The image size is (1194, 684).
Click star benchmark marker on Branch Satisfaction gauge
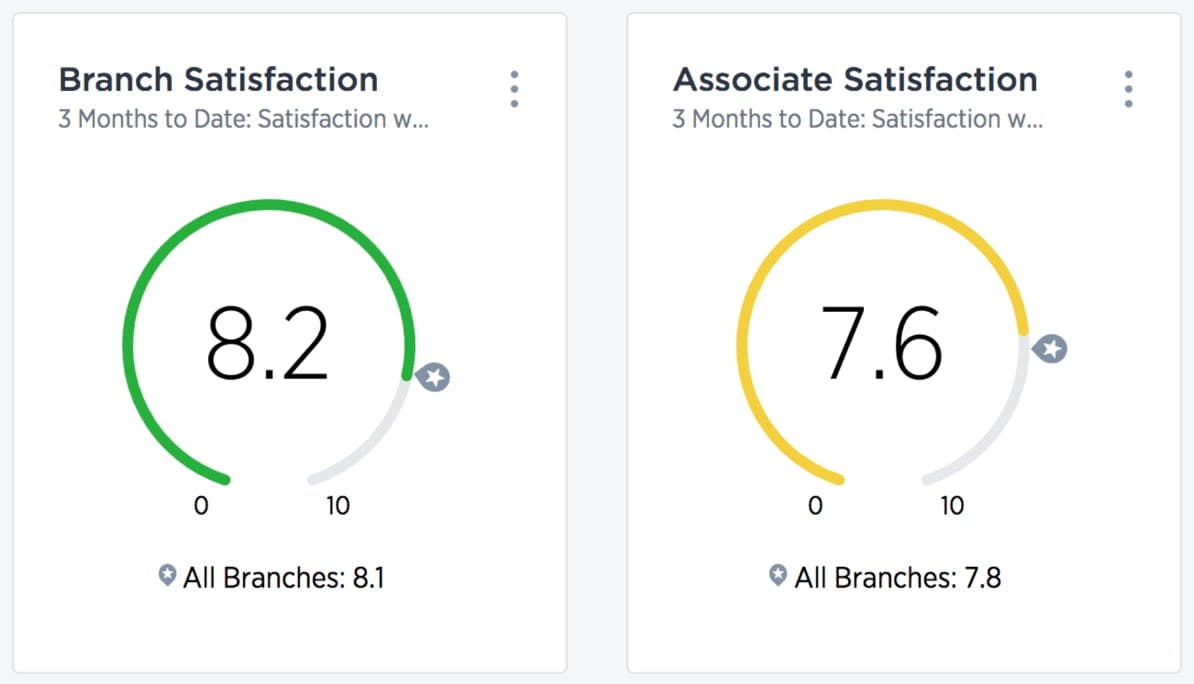tap(434, 377)
